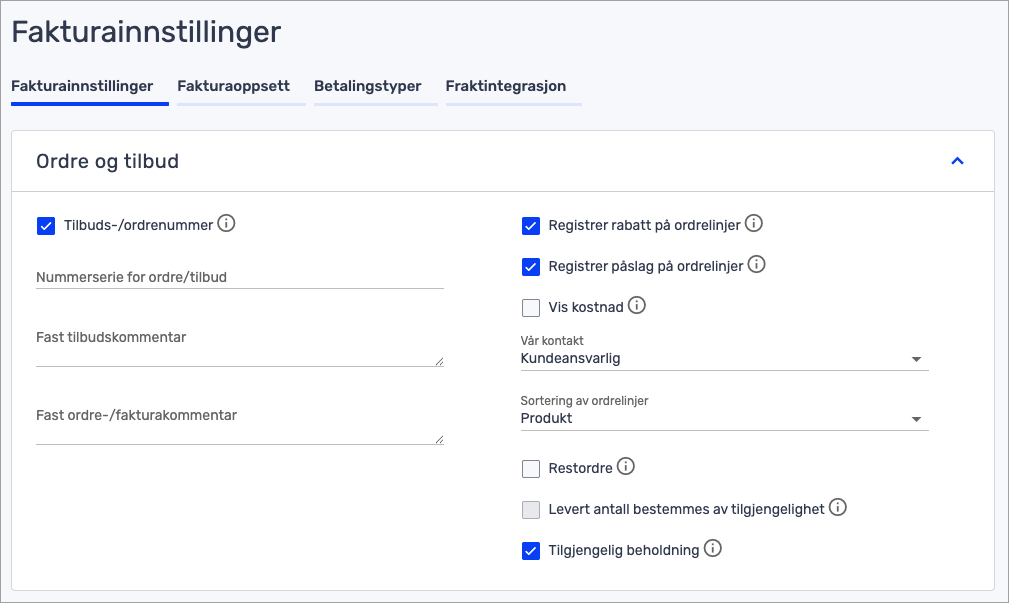Click the Fast tilbudskommentar text area
The image size is (1009, 603).
click(x=239, y=348)
